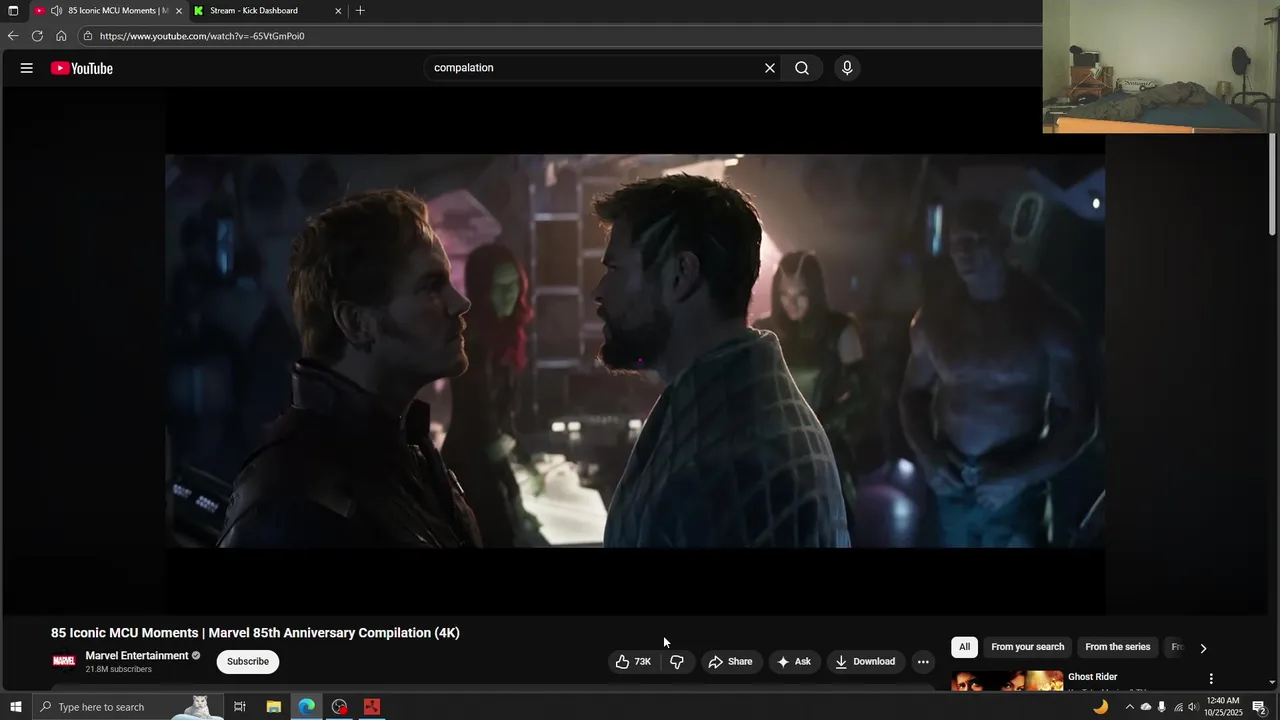Switch to the 85 Iconic MCU Moments tab
1280x720 pixels.
click(109, 11)
